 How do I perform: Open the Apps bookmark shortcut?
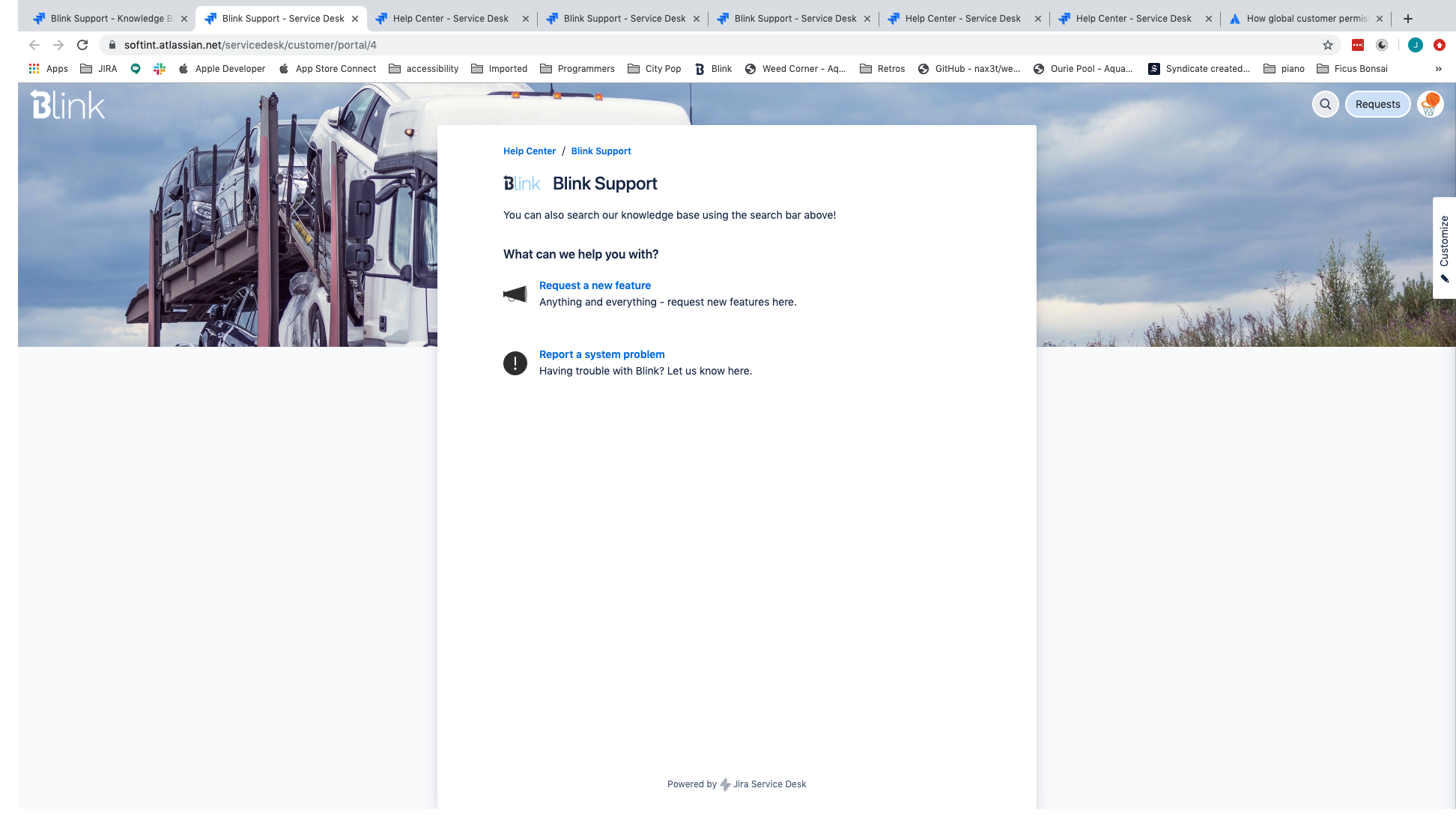click(x=48, y=69)
